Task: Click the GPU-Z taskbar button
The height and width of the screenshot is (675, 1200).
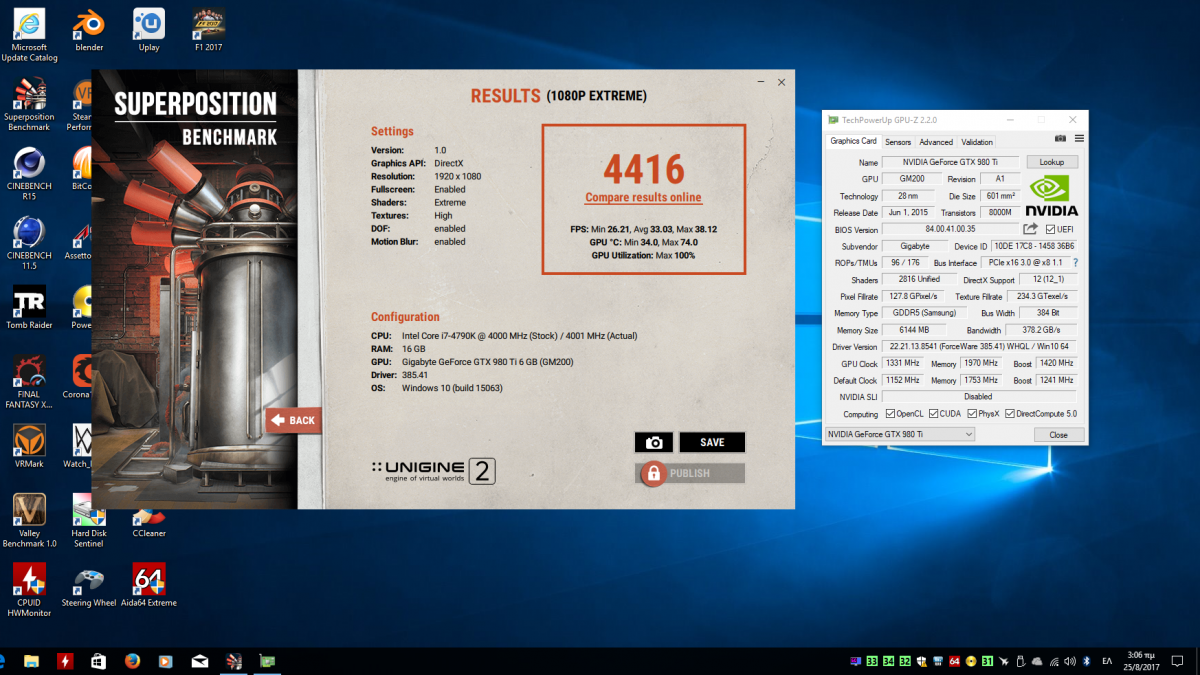Action: tap(268, 661)
